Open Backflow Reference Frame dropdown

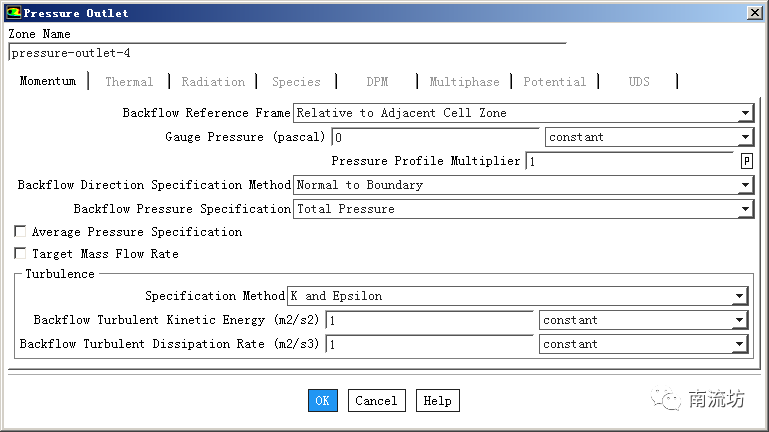pos(745,113)
